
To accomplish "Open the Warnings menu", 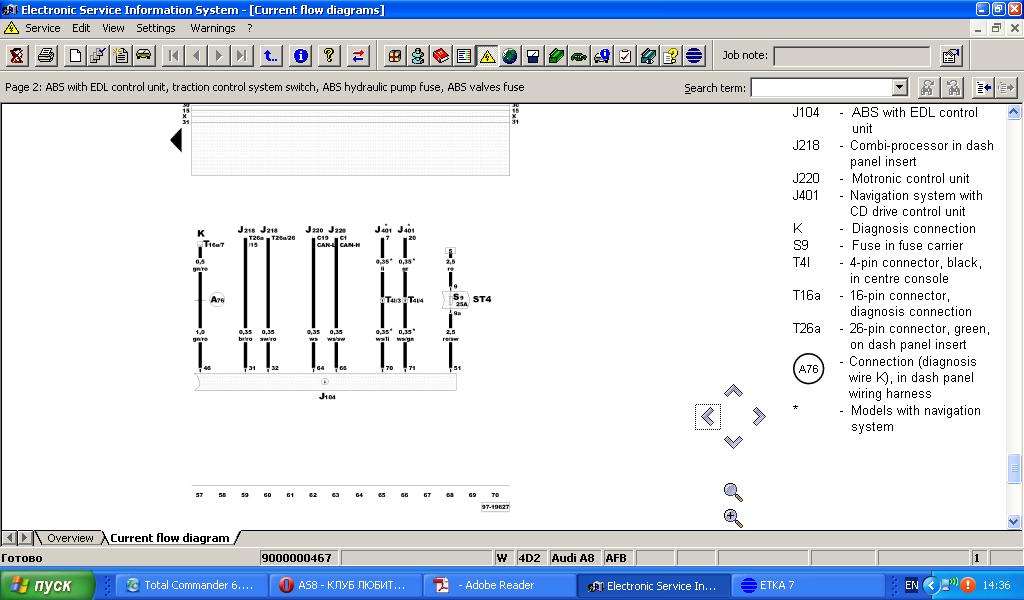I will pos(212,28).
